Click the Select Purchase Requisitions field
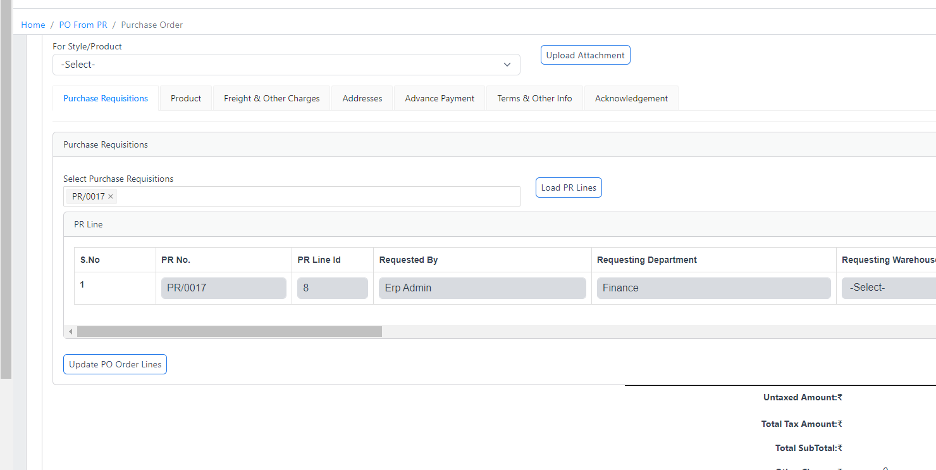 pyautogui.click(x=320, y=197)
